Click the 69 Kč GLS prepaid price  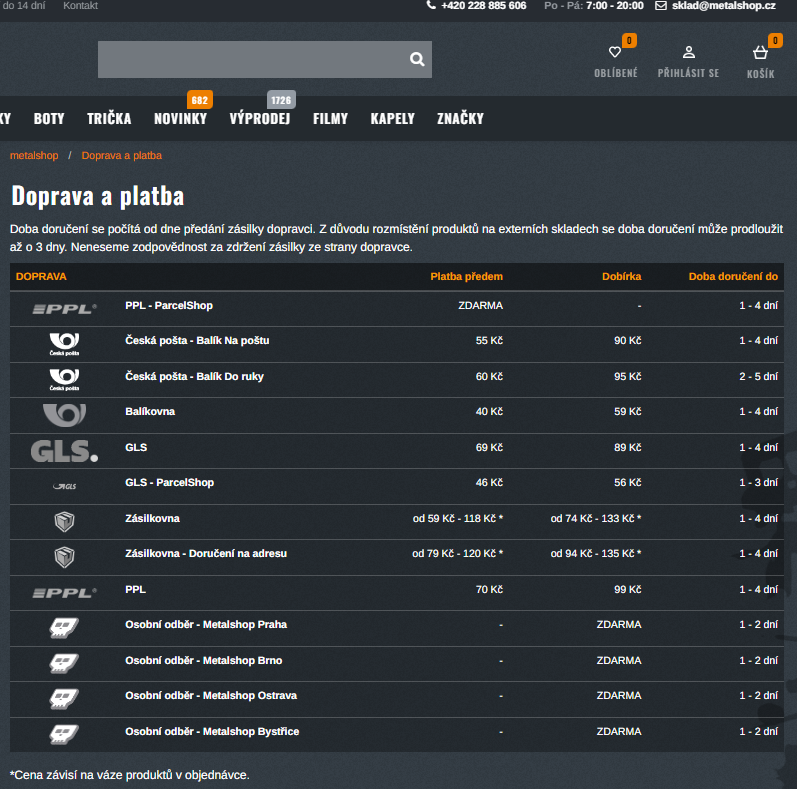coord(489,447)
